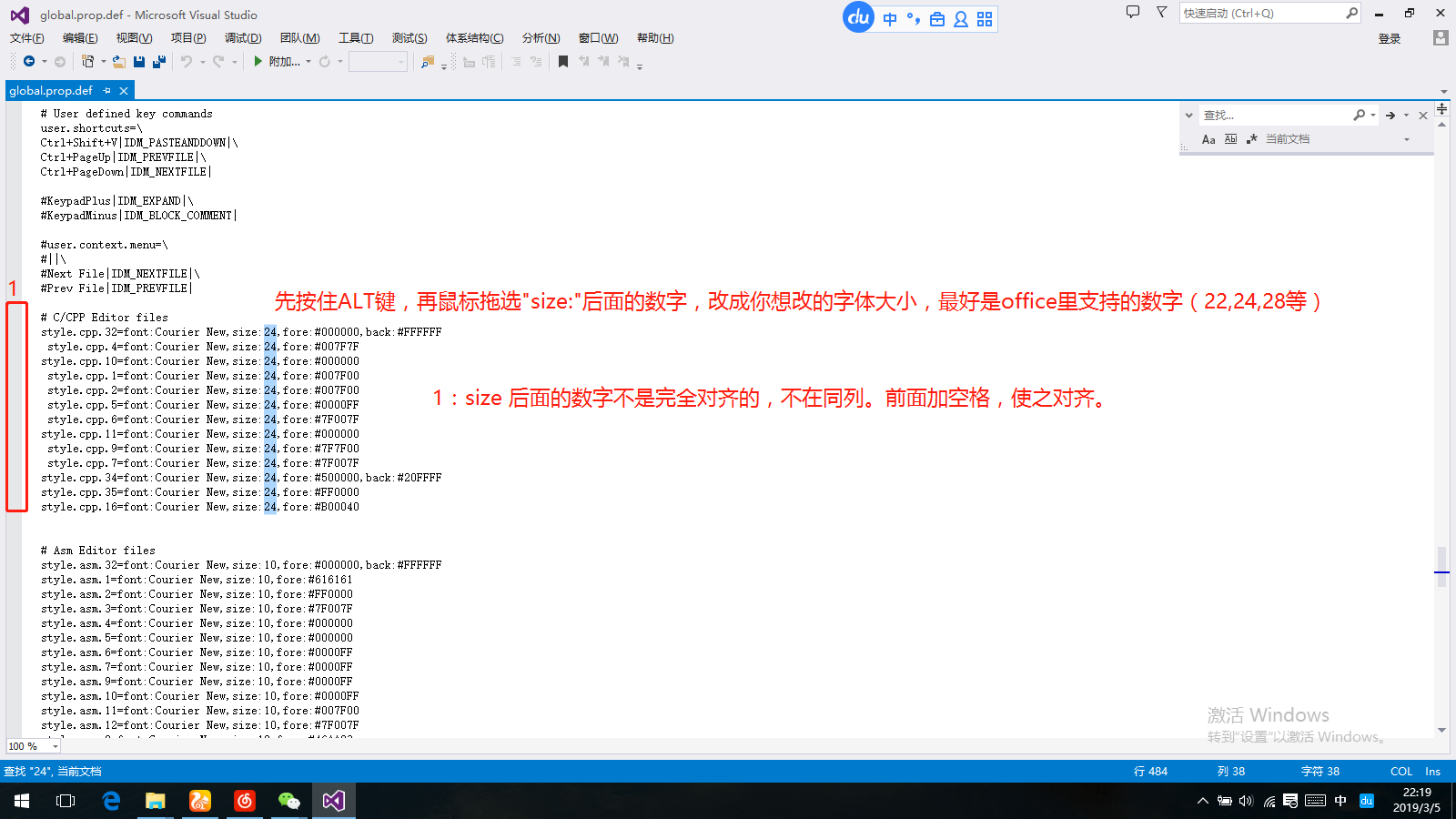Click the Comment Selection lines icon
This screenshot has height=819, width=1456.
(516, 61)
